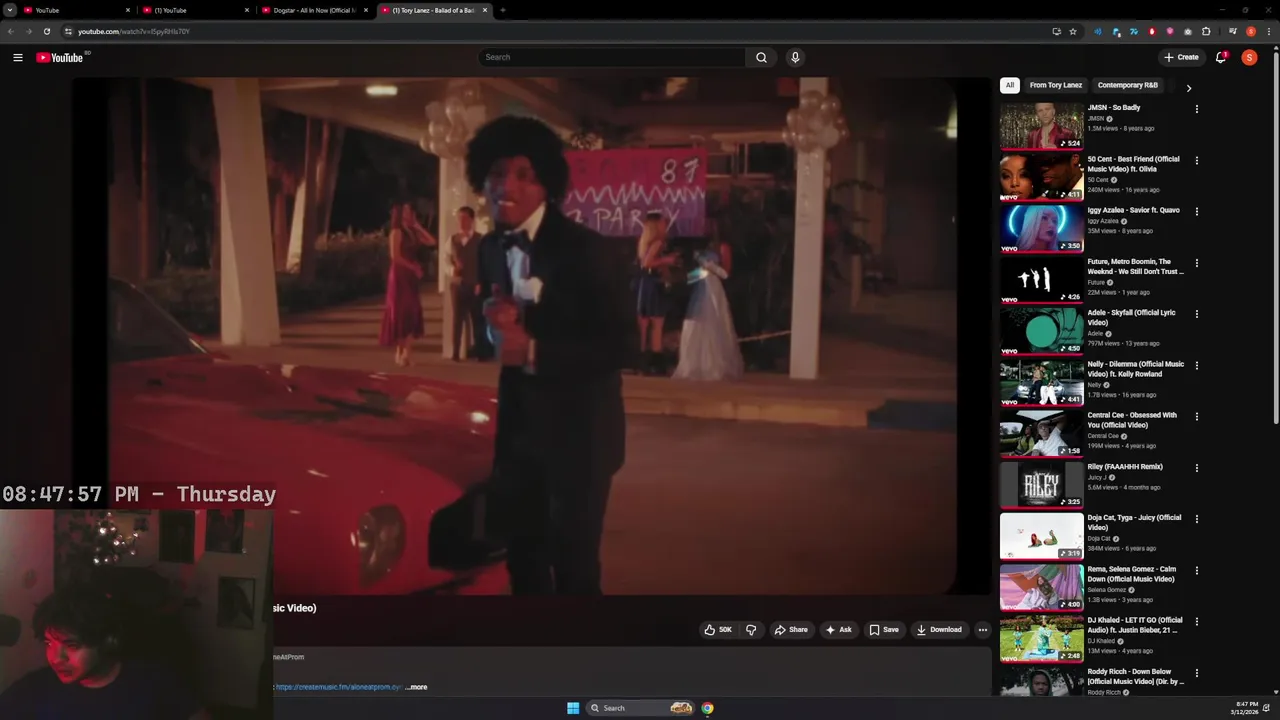This screenshot has height=720, width=1280.
Task: Dislike the video with thumbs down
Action: [x=751, y=630]
